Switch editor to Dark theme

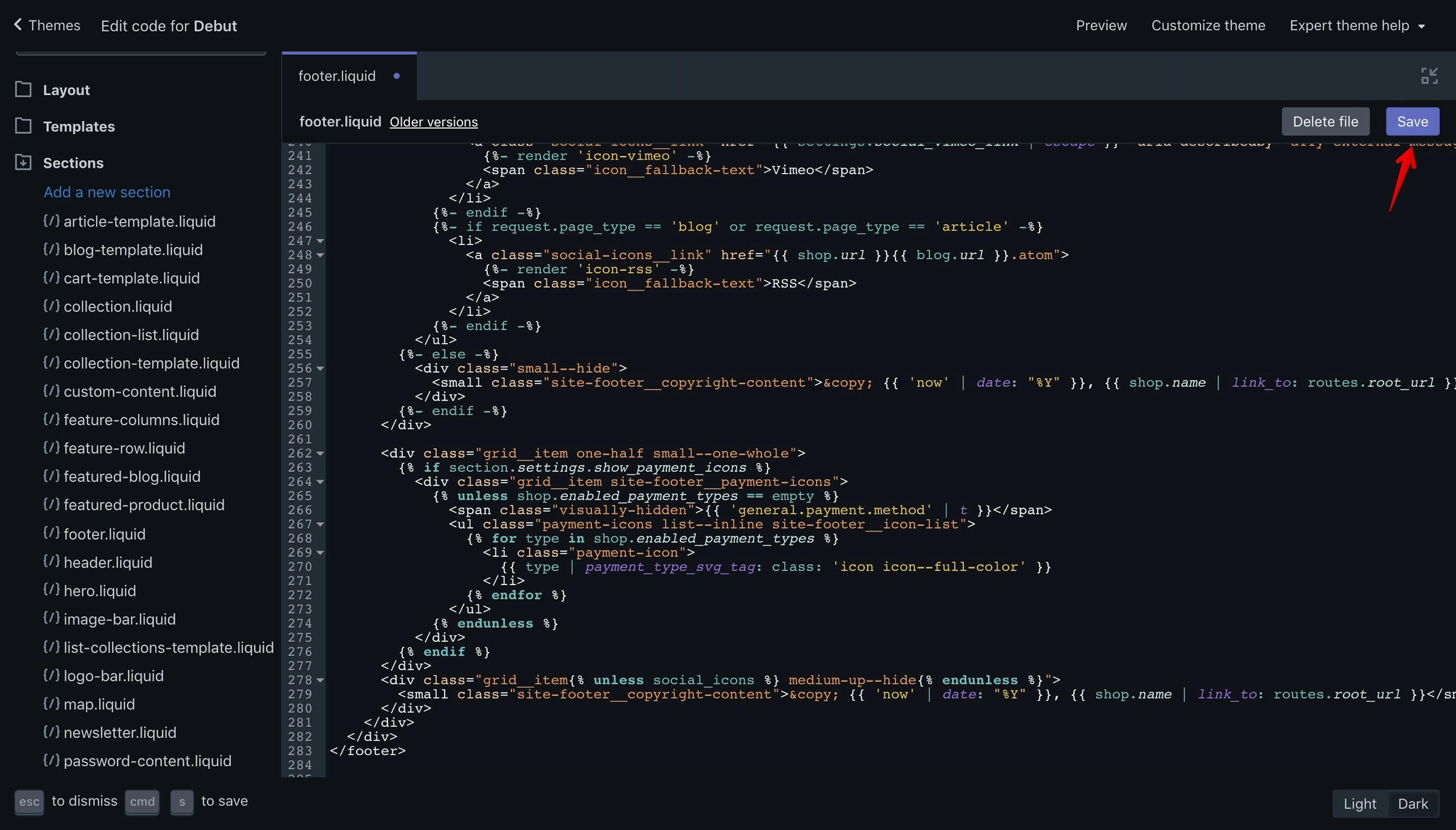point(1413,804)
